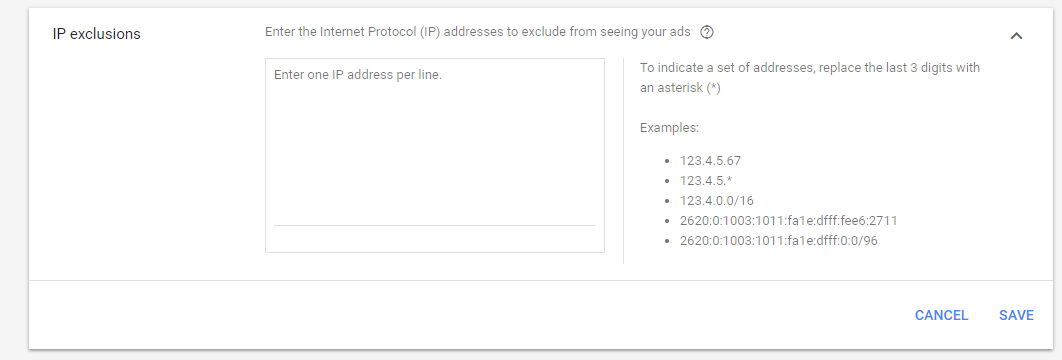1062x360 pixels.
Task: Click the 'Enter one IP address per line' placeholder
Action: coord(358,74)
